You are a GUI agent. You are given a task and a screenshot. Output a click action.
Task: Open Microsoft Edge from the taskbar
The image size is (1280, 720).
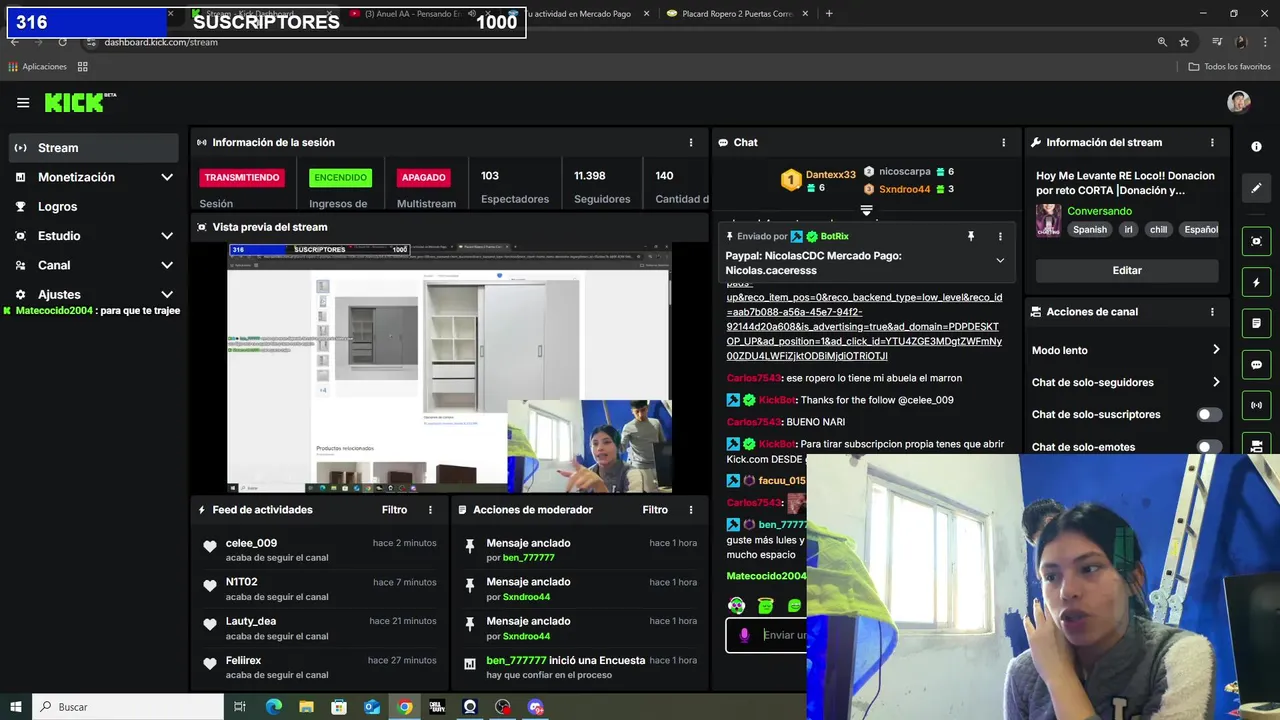(x=273, y=707)
